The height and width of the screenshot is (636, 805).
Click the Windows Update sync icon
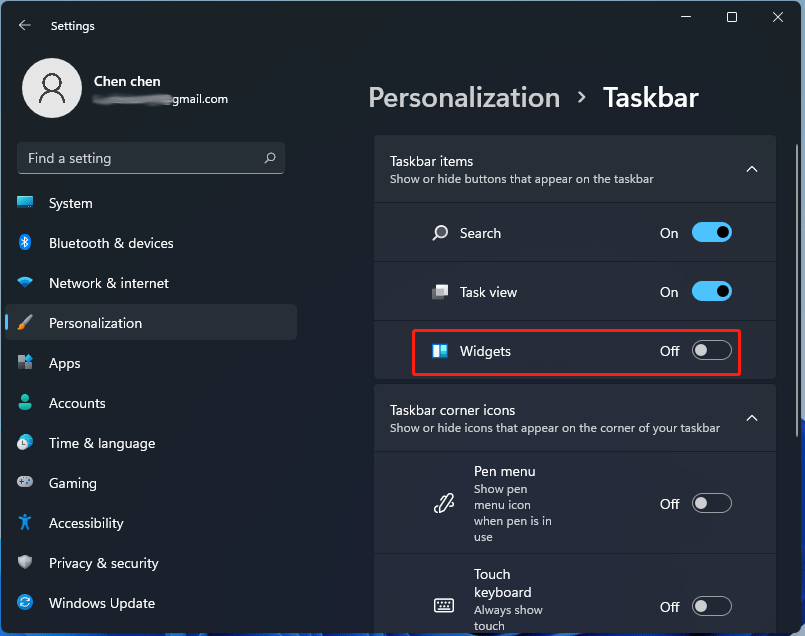click(x=25, y=602)
